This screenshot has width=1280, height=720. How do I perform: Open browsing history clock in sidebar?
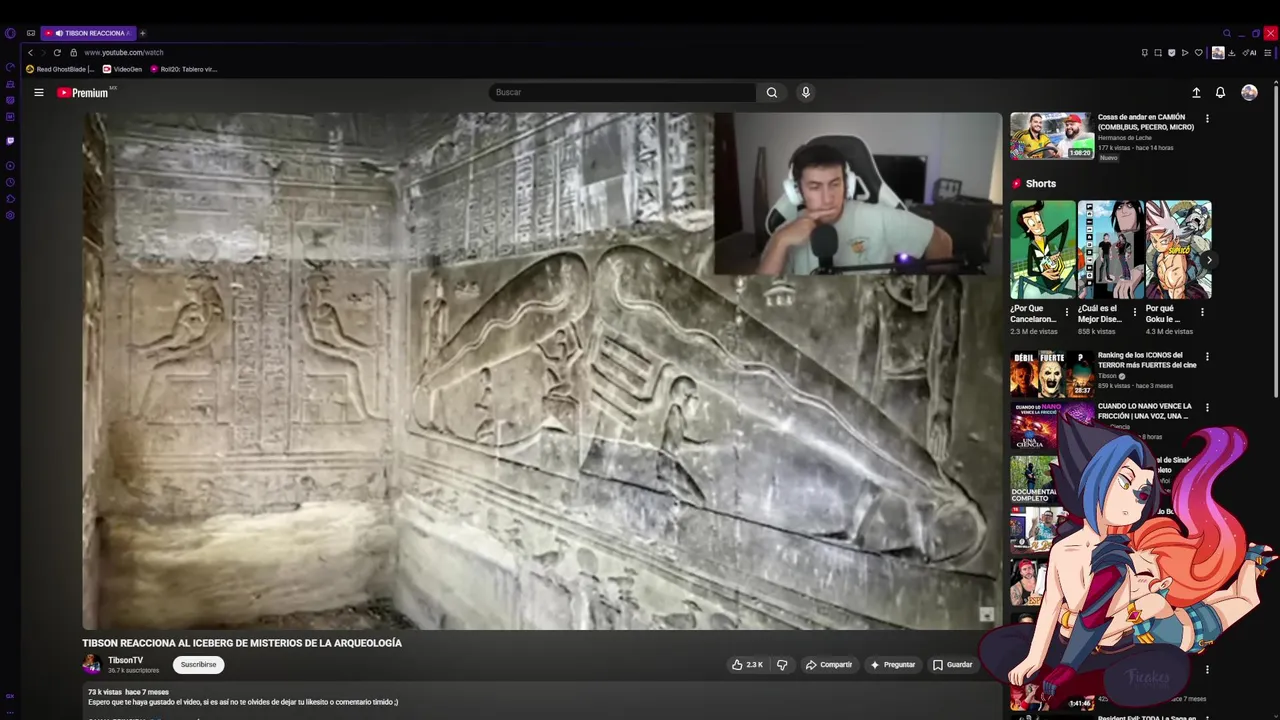coord(10,182)
